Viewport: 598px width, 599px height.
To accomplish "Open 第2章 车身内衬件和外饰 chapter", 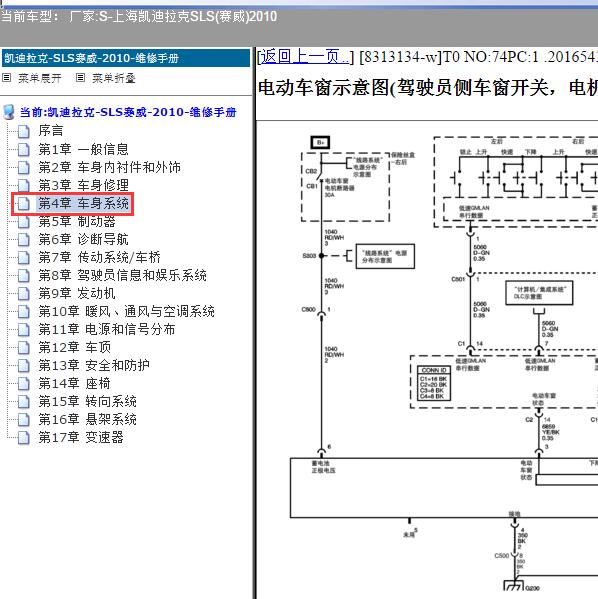I will tap(109, 167).
